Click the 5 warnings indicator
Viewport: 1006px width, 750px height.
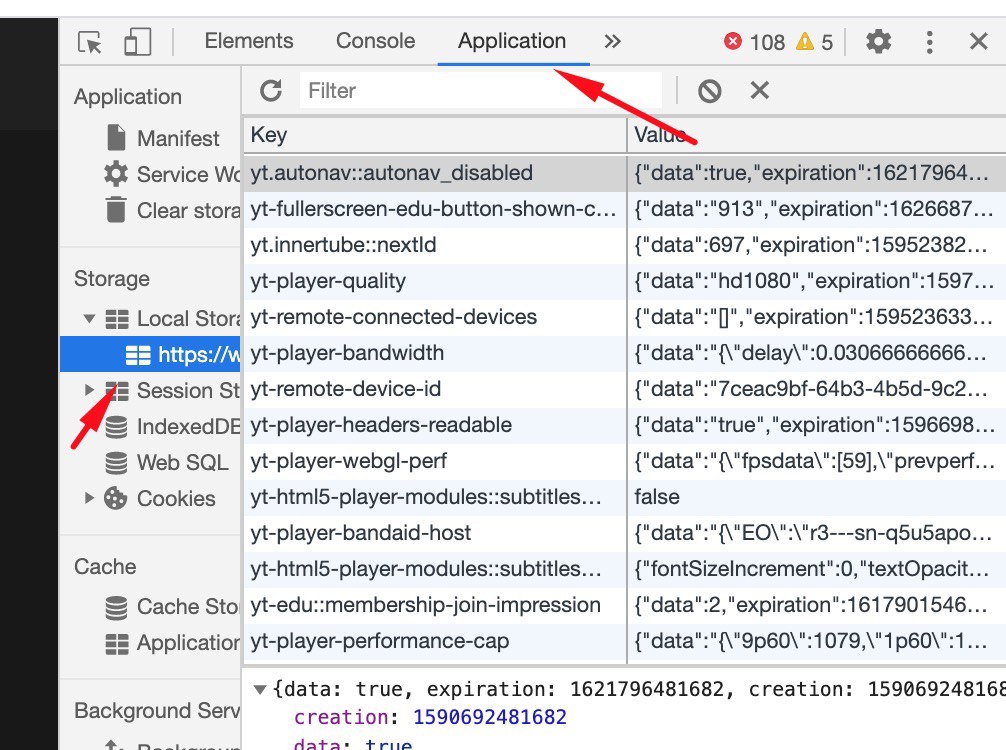pyautogui.click(x=814, y=42)
